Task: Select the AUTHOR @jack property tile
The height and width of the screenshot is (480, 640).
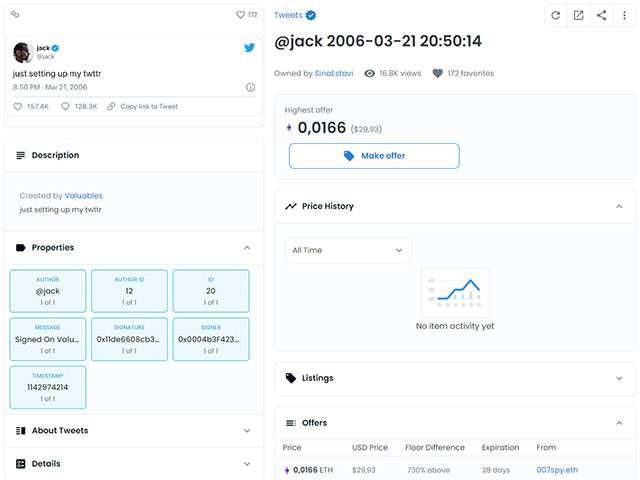Action: pos(48,291)
